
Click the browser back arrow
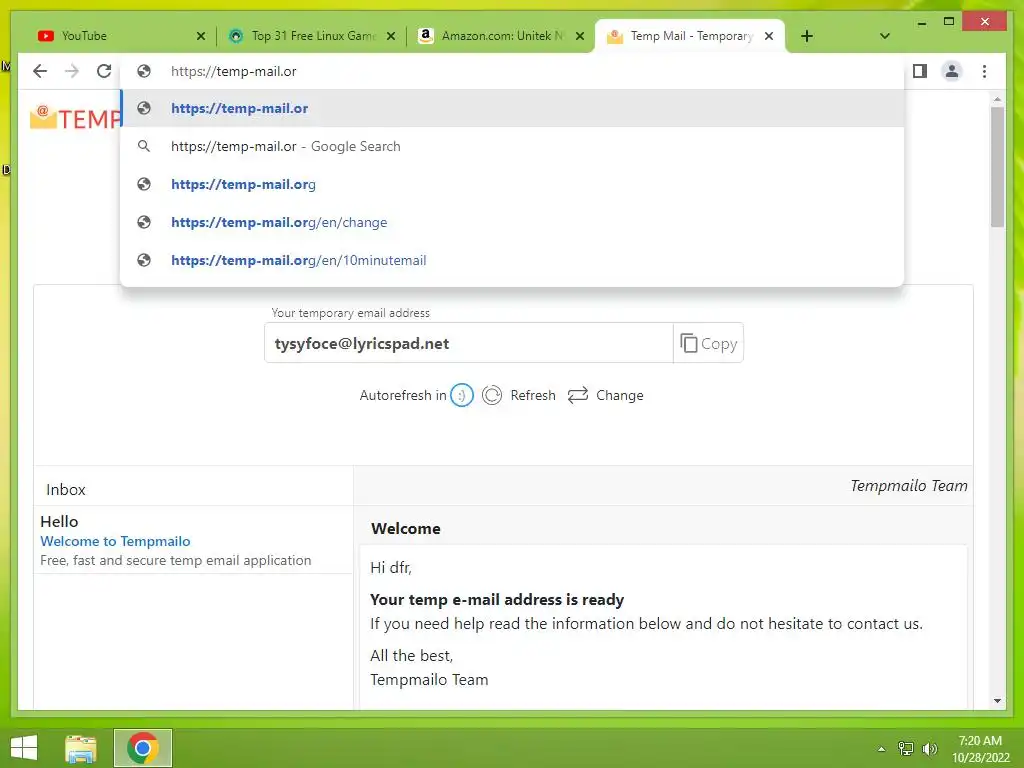coord(40,71)
